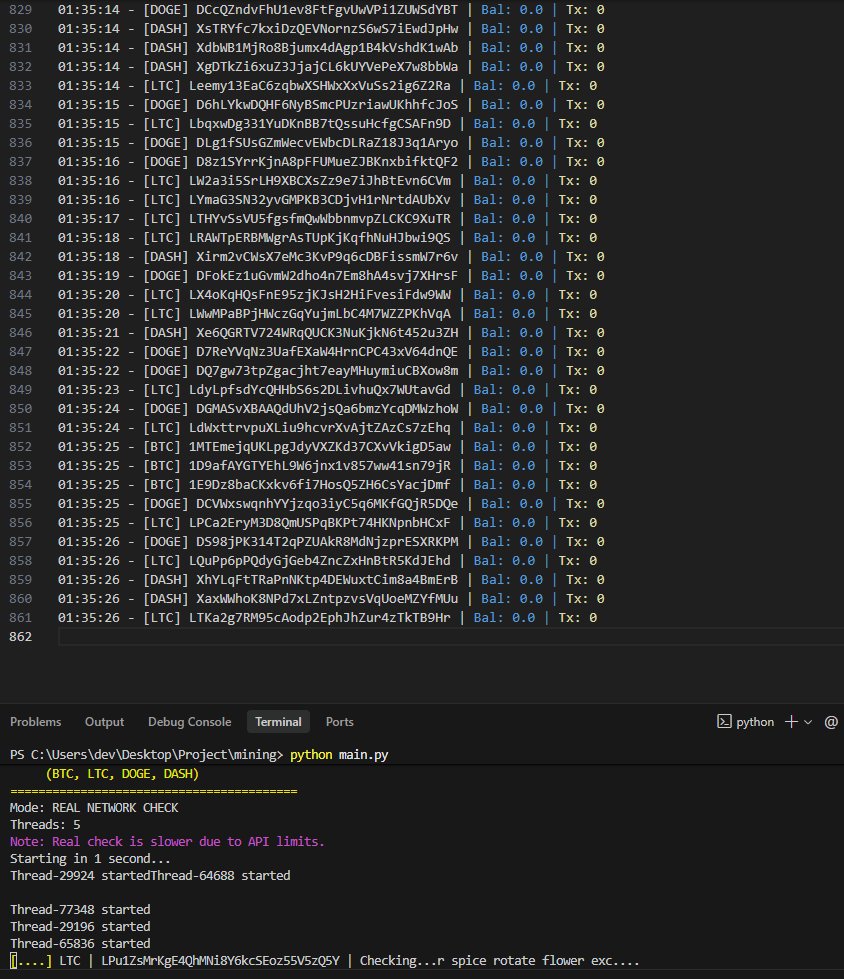Click address LRAWTpERBMWgrAsTUpKjKqfhNuHJbwi9QS

(x=320, y=238)
